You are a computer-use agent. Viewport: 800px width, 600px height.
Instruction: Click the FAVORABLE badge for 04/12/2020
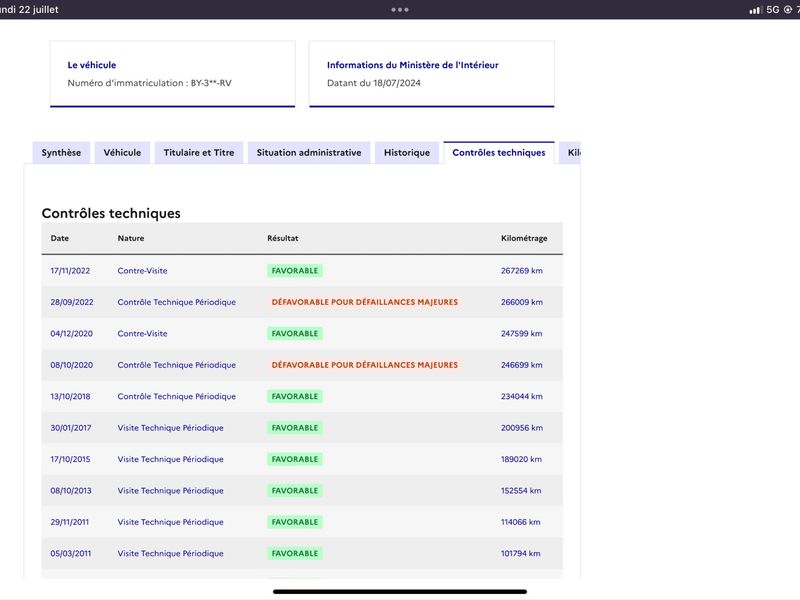(295, 334)
